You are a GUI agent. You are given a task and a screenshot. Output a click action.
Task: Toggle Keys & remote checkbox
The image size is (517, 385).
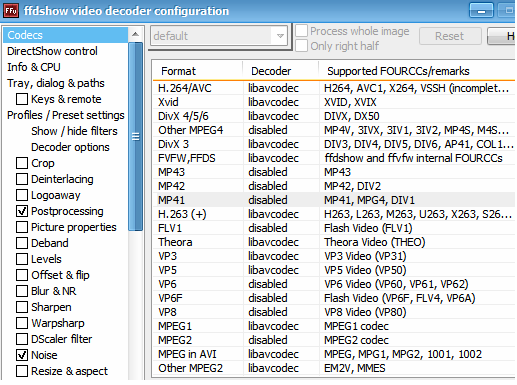22,99
